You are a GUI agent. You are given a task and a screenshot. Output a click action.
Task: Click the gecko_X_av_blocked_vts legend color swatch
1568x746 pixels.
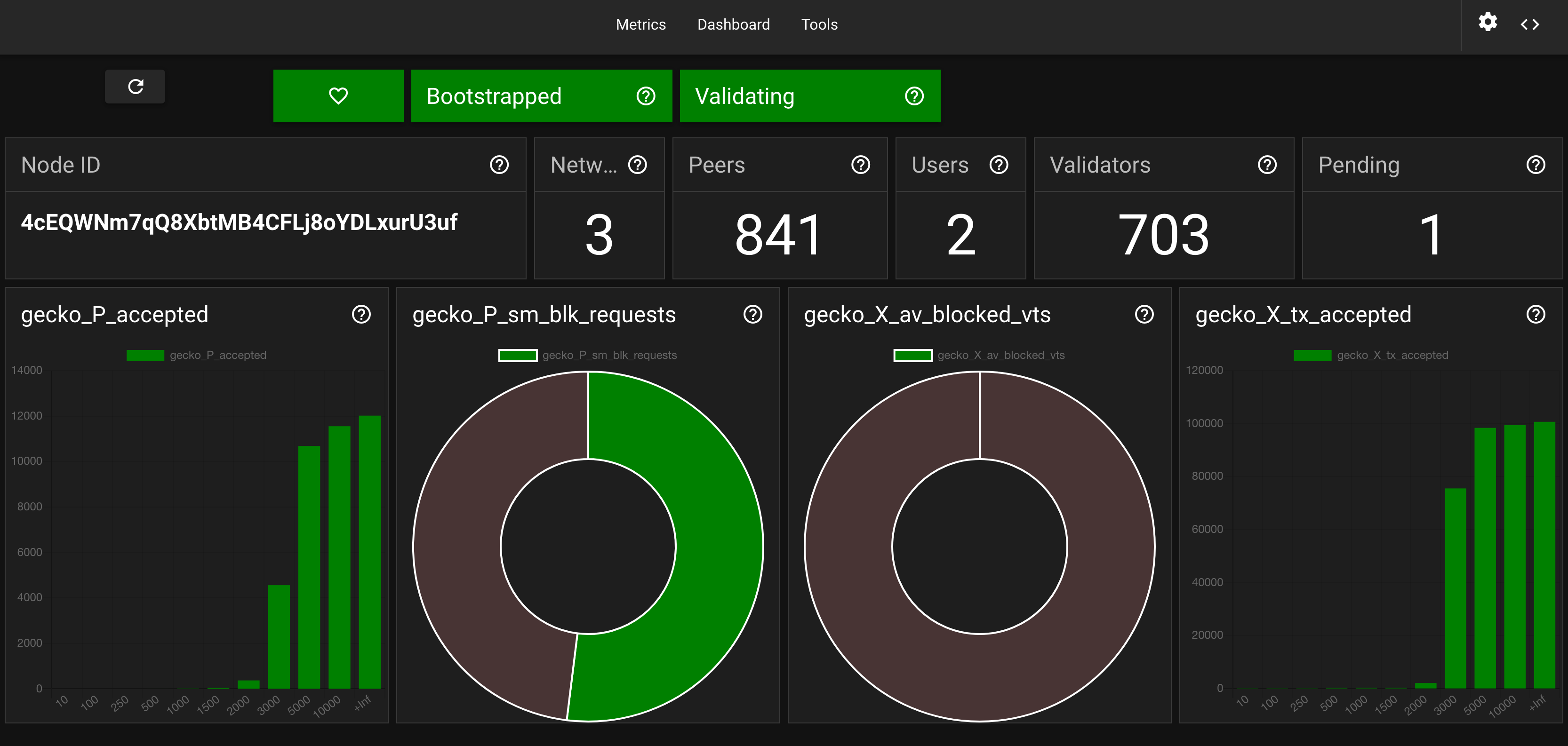[912, 355]
